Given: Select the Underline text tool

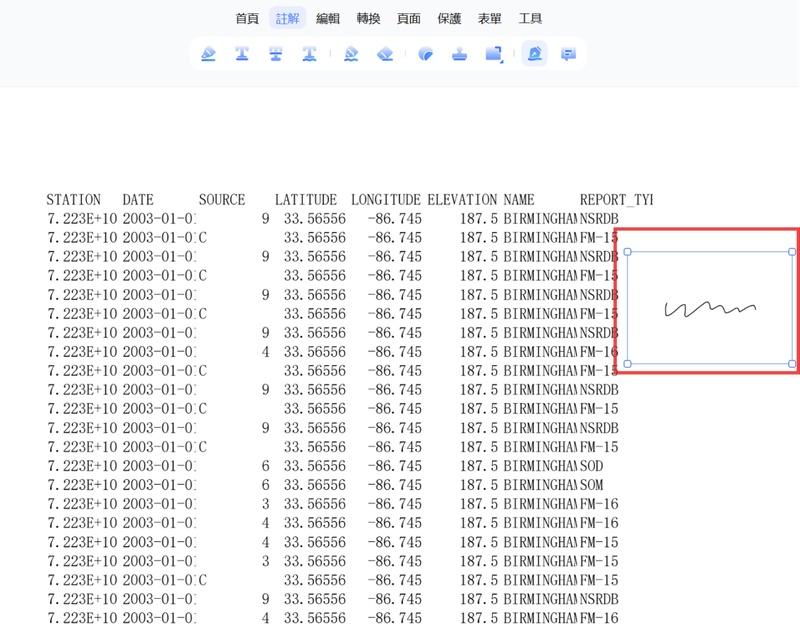Looking at the screenshot, I should click(x=242, y=54).
